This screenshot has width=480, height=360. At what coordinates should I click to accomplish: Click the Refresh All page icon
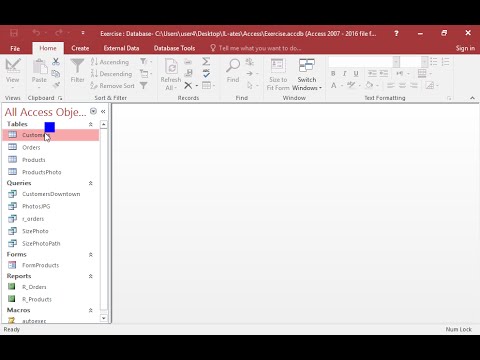(x=171, y=66)
